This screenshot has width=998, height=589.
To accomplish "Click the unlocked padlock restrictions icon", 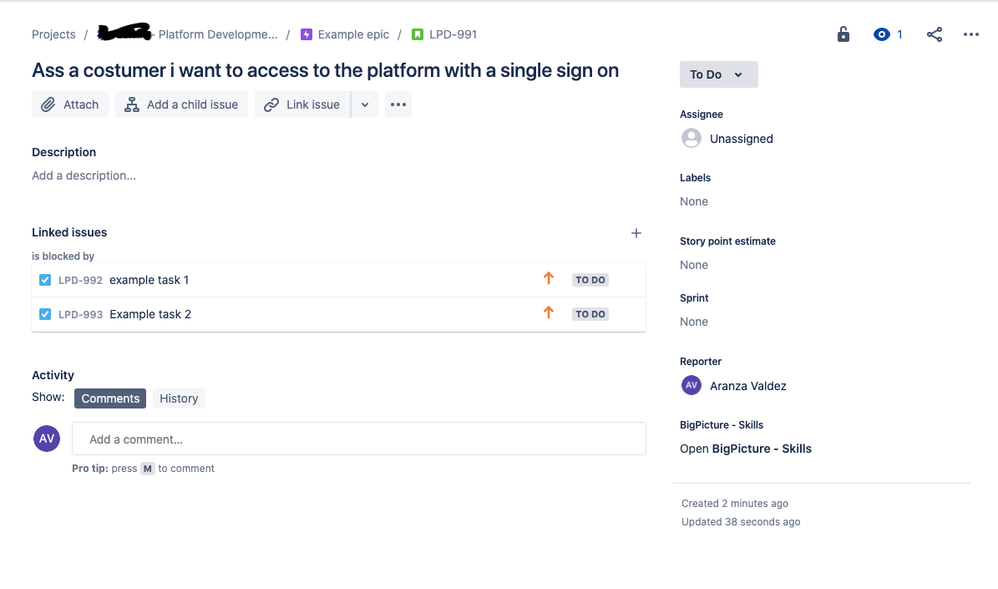I will 843,34.
